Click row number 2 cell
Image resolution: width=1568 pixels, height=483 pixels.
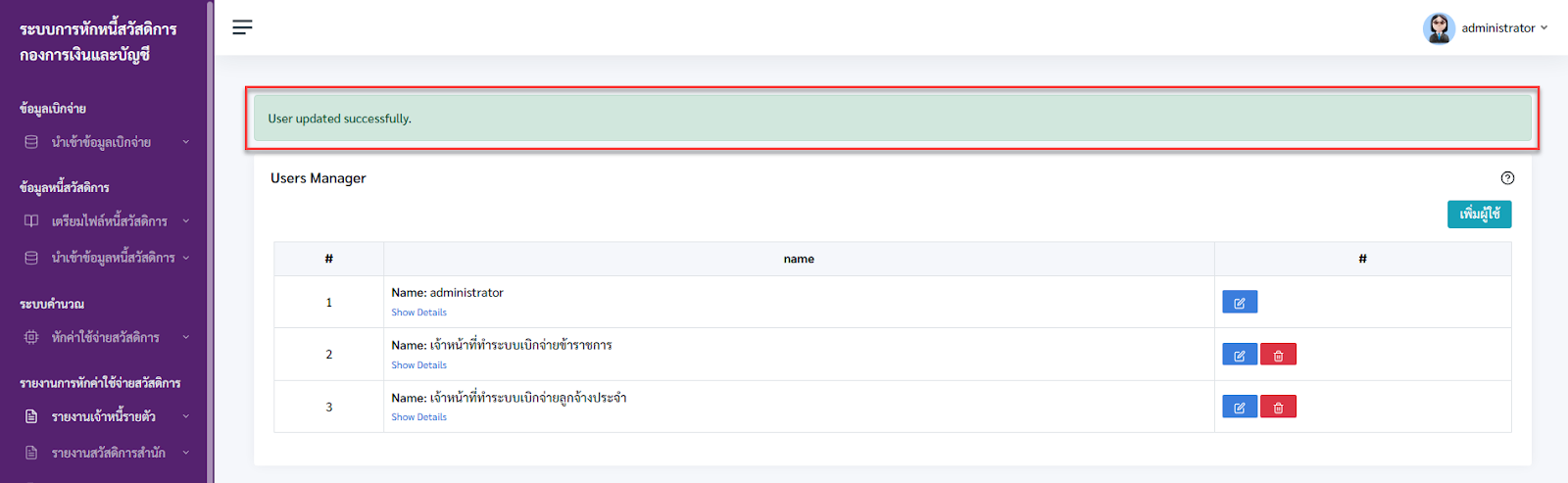click(328, 355)
